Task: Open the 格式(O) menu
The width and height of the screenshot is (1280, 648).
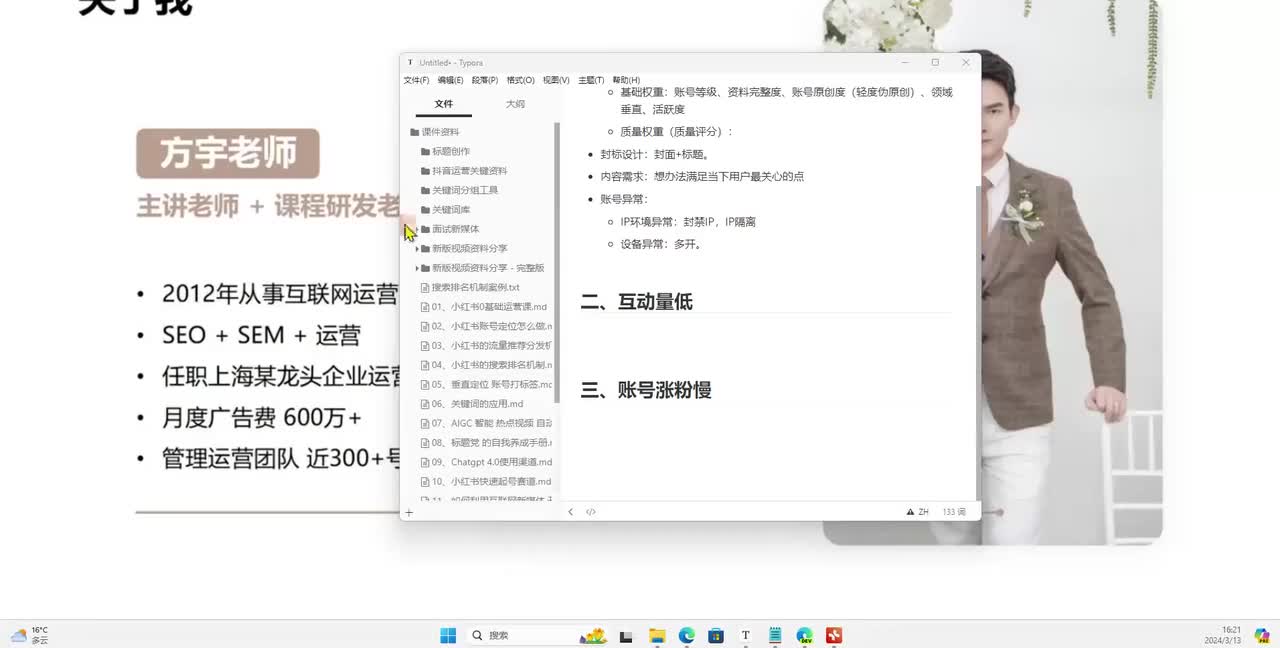Action: tap(520, 80)
